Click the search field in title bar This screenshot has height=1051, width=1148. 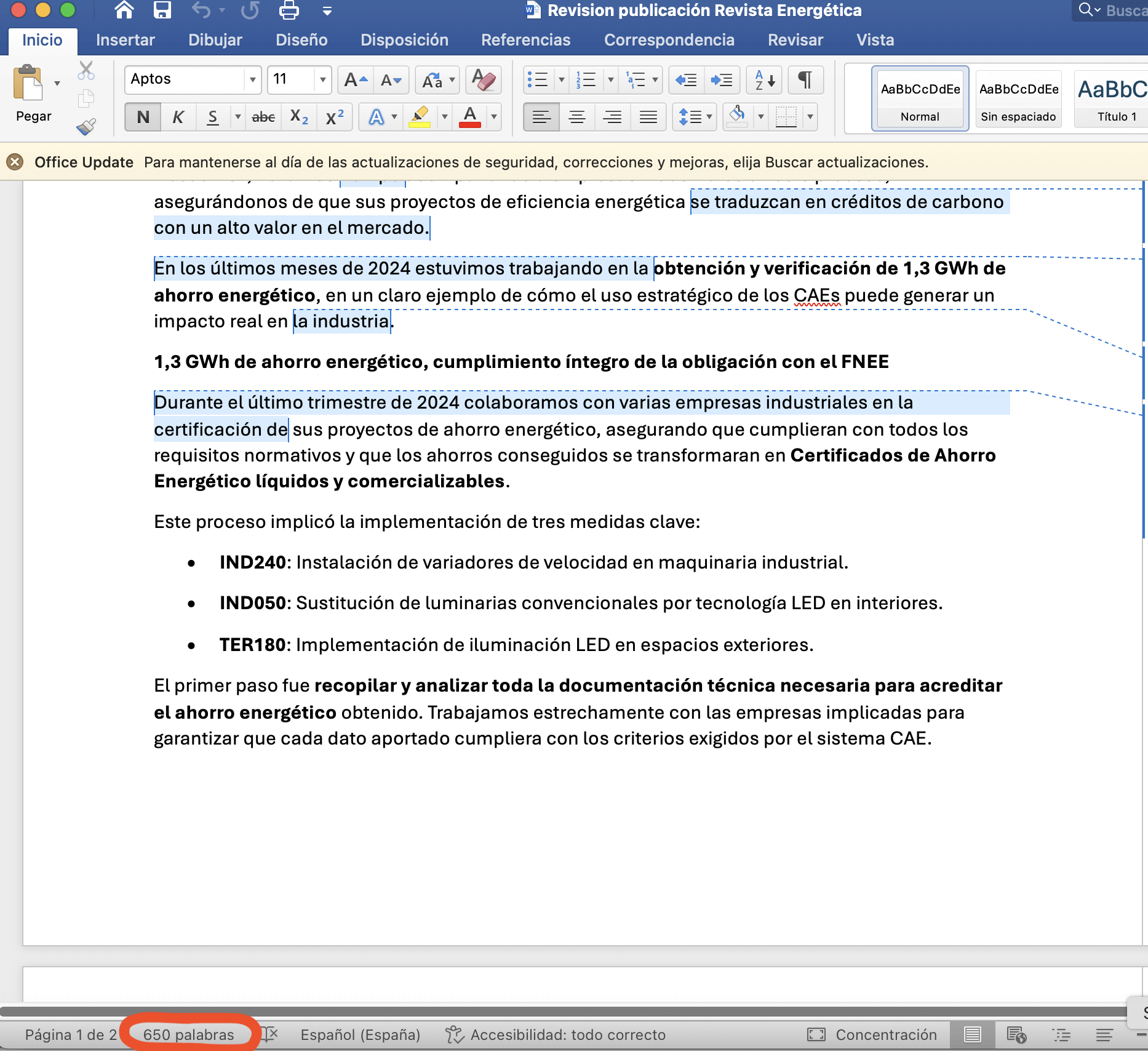pyautogui.click(x=1111, y=10)
